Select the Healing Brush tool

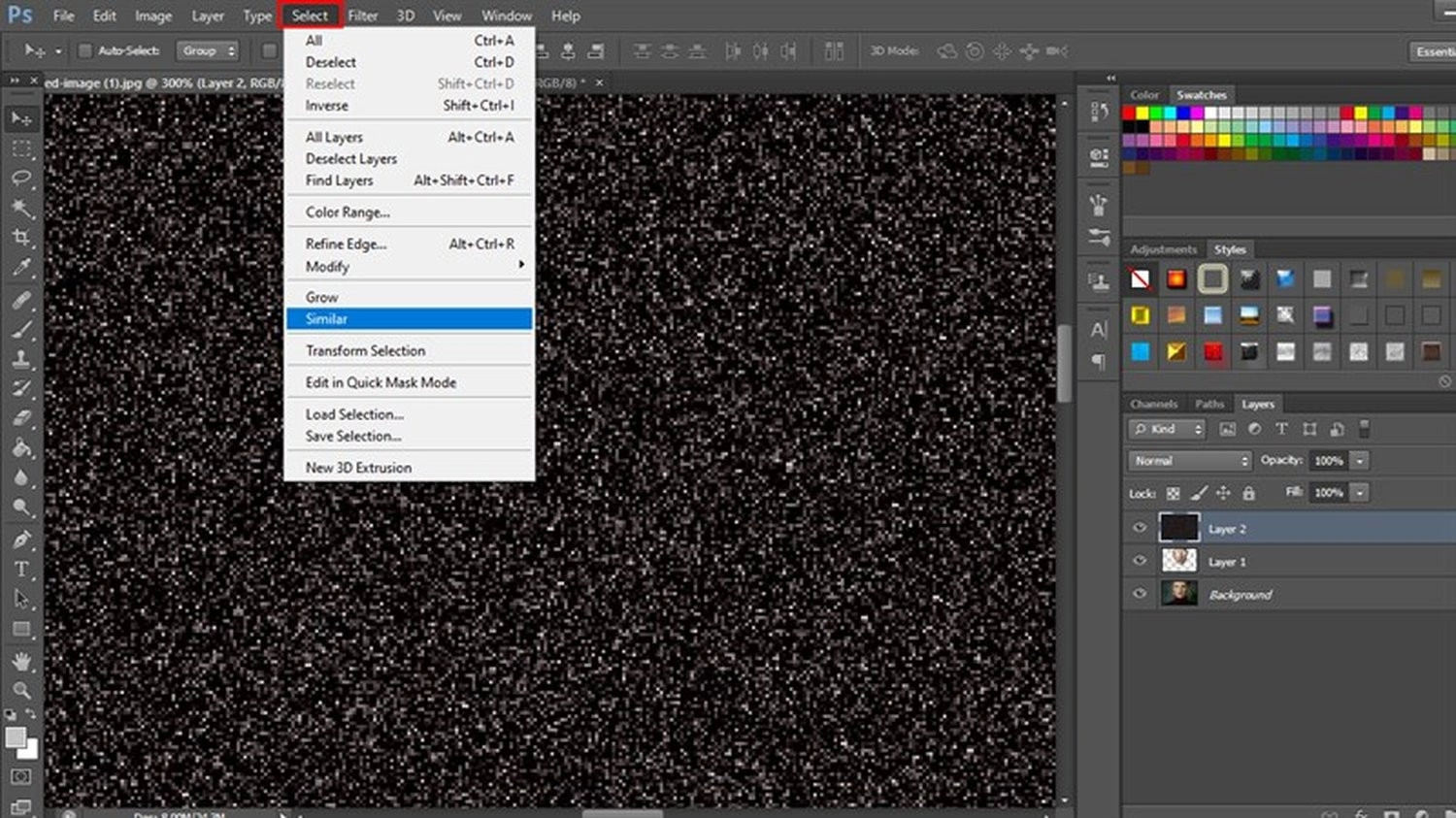click(21, 301)
